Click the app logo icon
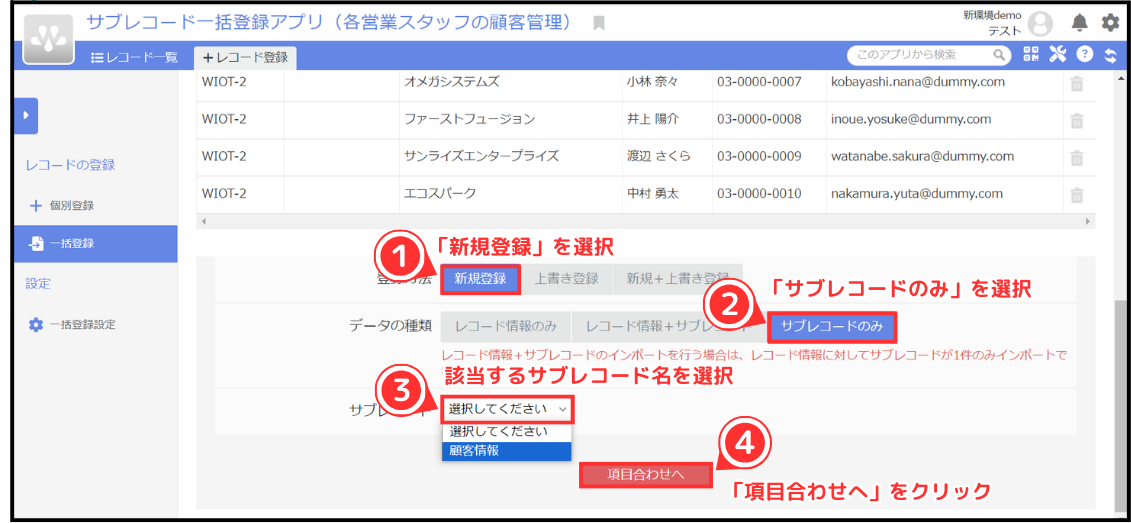 49,38
